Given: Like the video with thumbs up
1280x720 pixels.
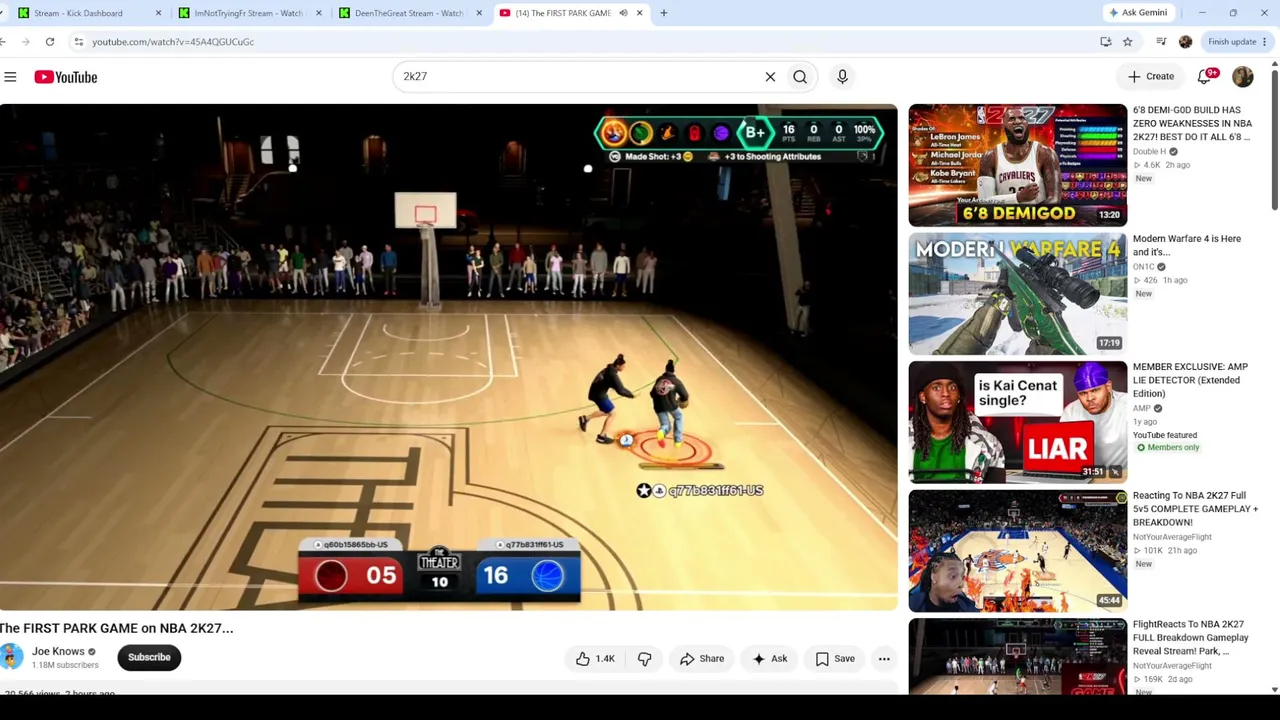Looking at the screenshot, I should [x=583, y=658].
